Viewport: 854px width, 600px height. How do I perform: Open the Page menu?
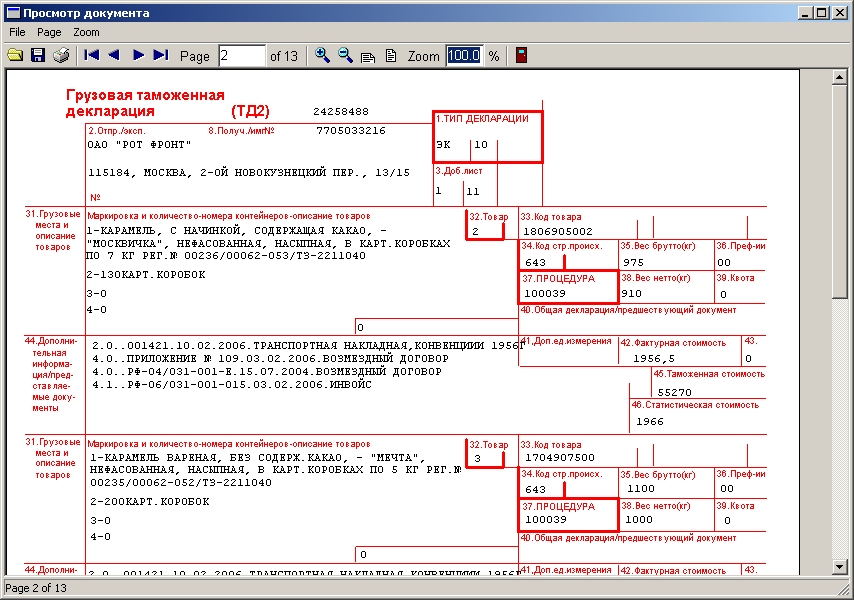pos(49,32)
